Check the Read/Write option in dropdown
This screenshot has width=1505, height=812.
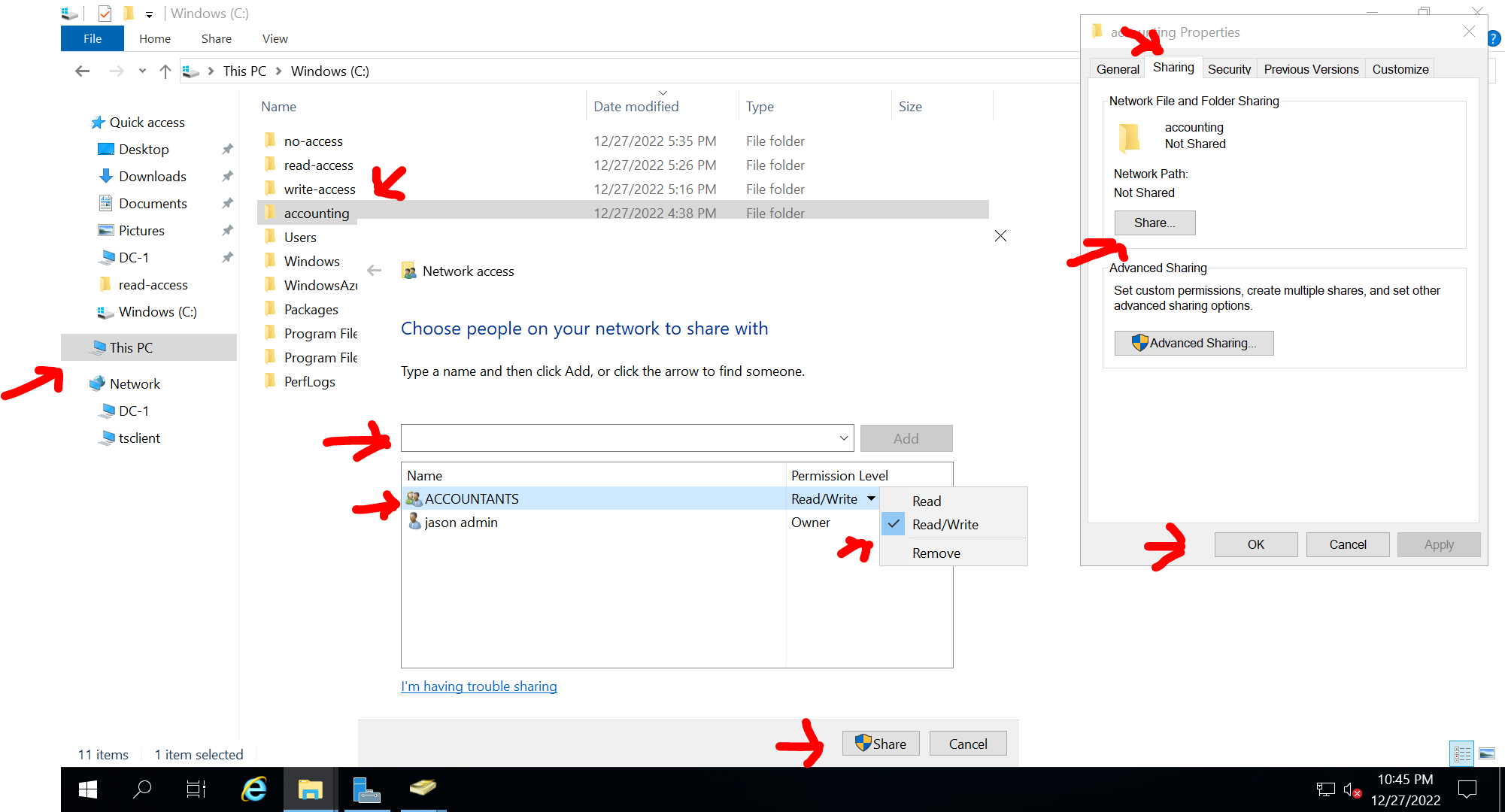point(944,524)
